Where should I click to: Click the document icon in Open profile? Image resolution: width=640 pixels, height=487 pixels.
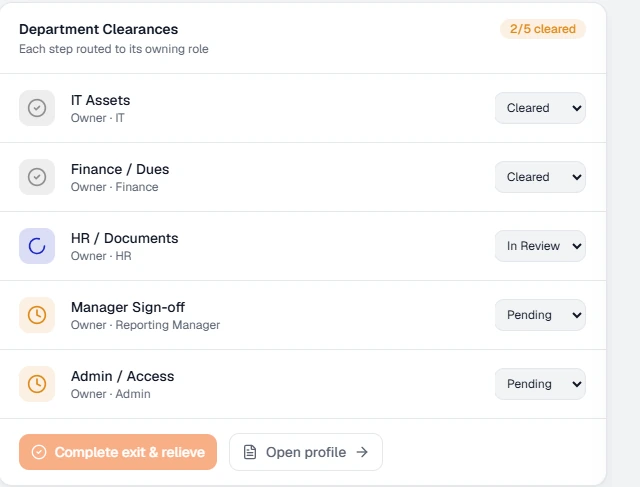pos(250,452)
